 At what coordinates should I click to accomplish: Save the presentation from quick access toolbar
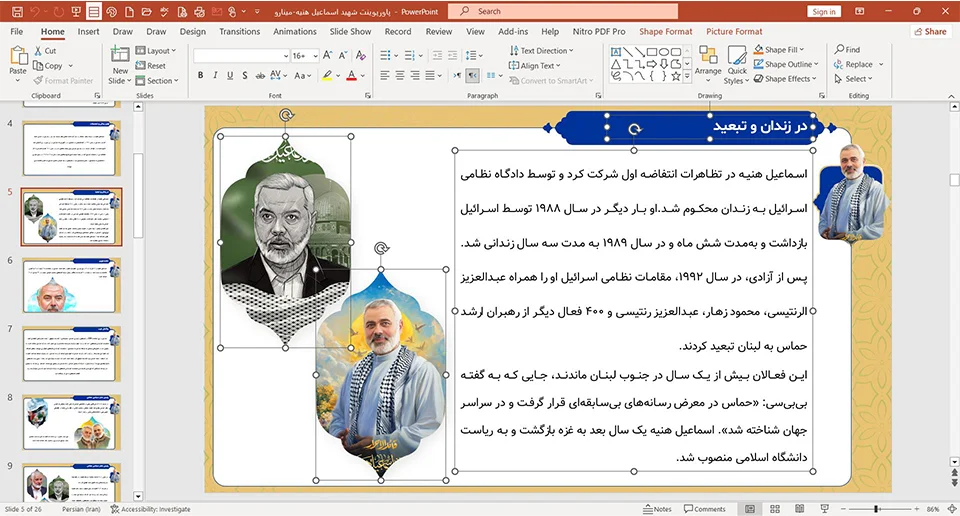[17, 11]
